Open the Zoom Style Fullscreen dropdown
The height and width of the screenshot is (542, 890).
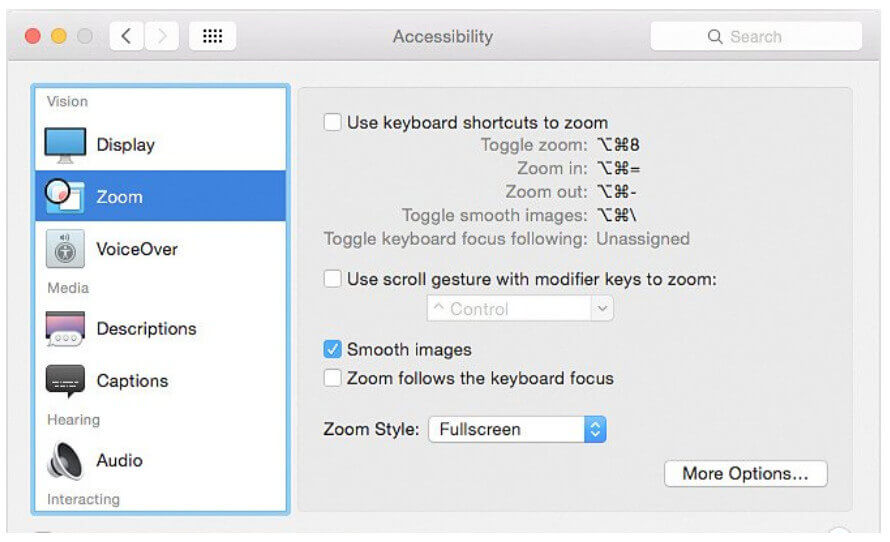517,430
